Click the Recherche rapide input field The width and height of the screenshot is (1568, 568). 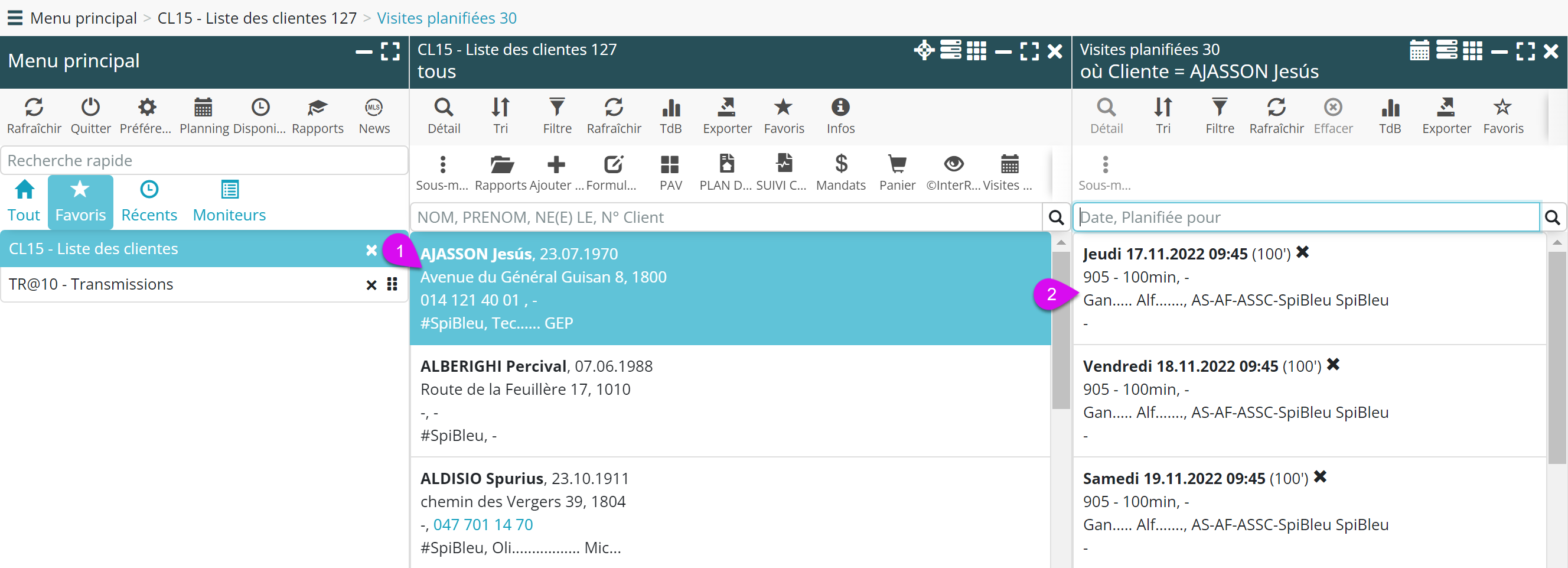[x=204, y=160]
